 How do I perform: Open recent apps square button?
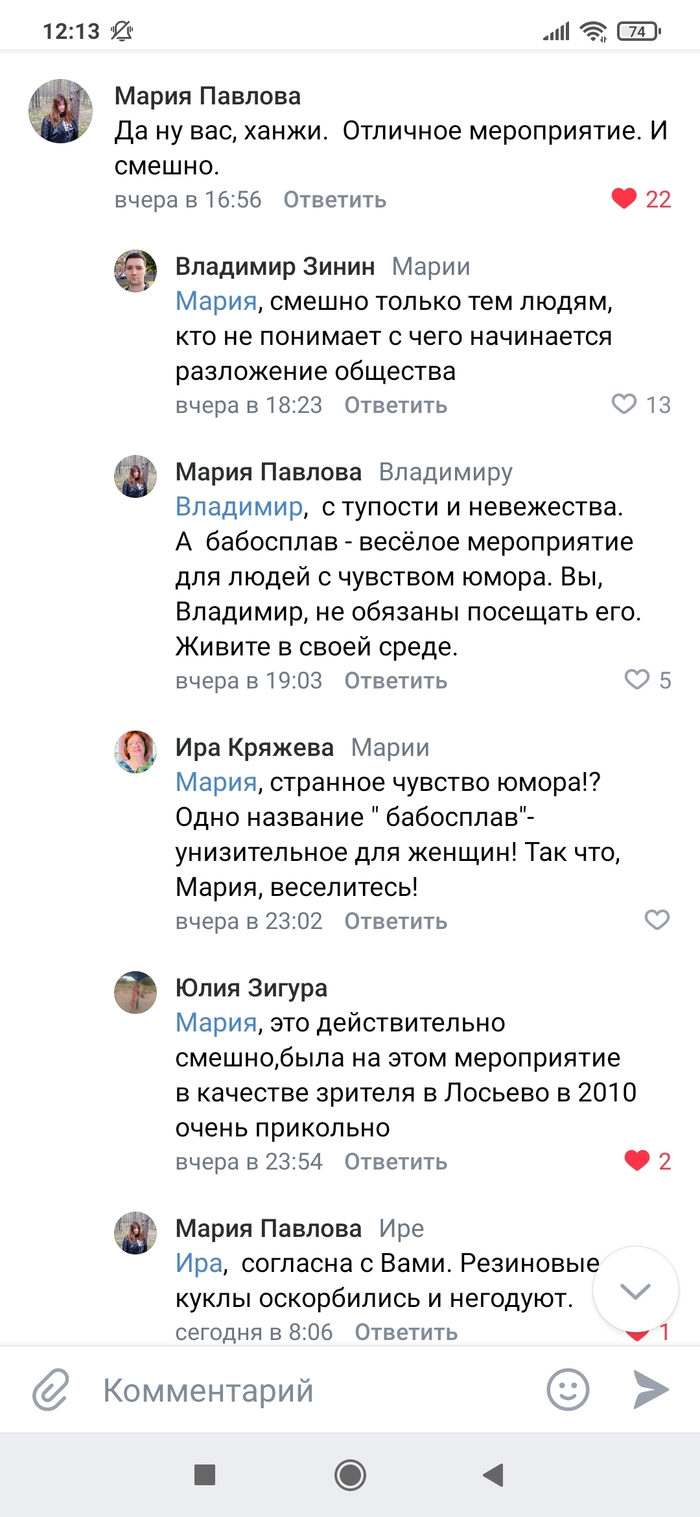click(x=205, y=1474)
